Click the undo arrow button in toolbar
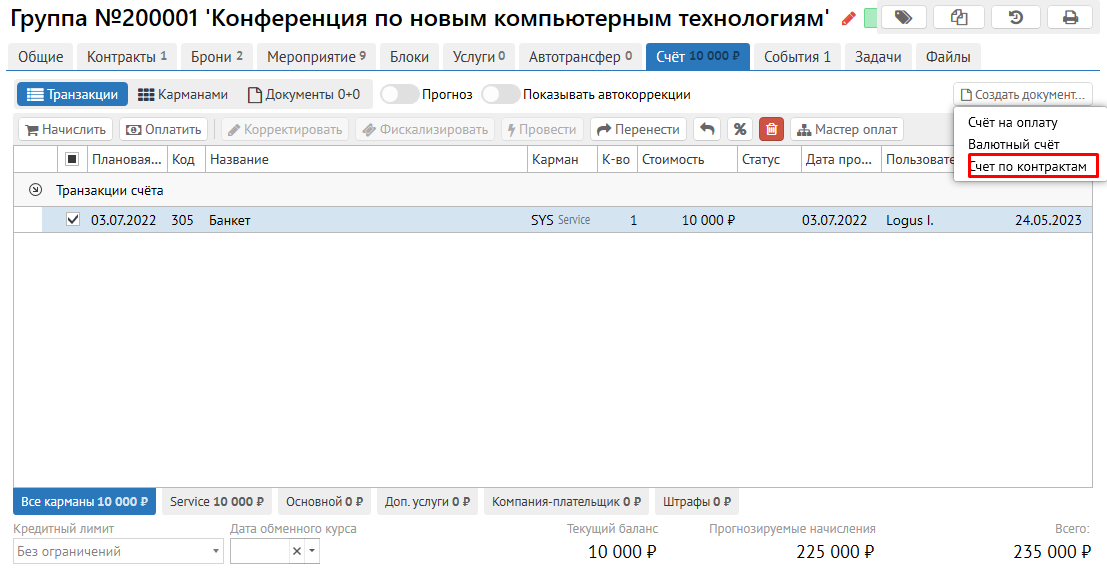 [707, 129]
